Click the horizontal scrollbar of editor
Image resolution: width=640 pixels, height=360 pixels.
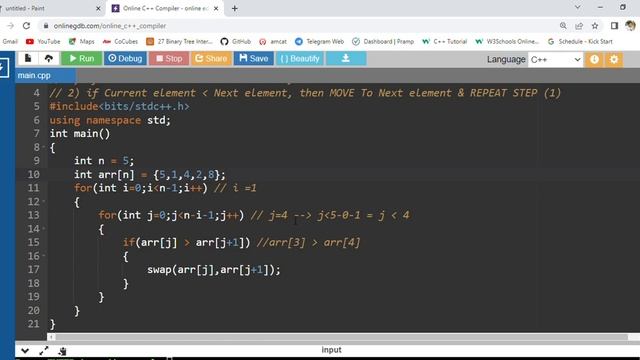coord(341,337)
